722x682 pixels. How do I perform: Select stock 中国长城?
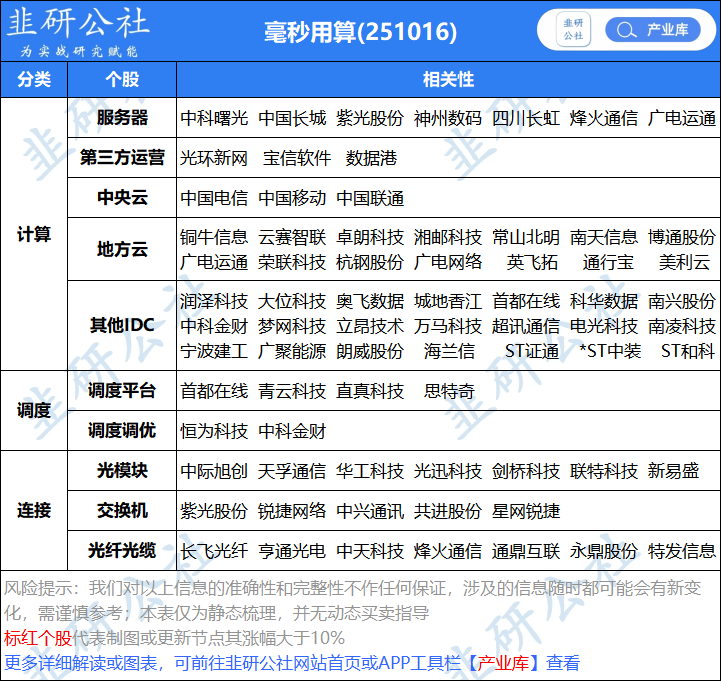[x=292, y=118]
